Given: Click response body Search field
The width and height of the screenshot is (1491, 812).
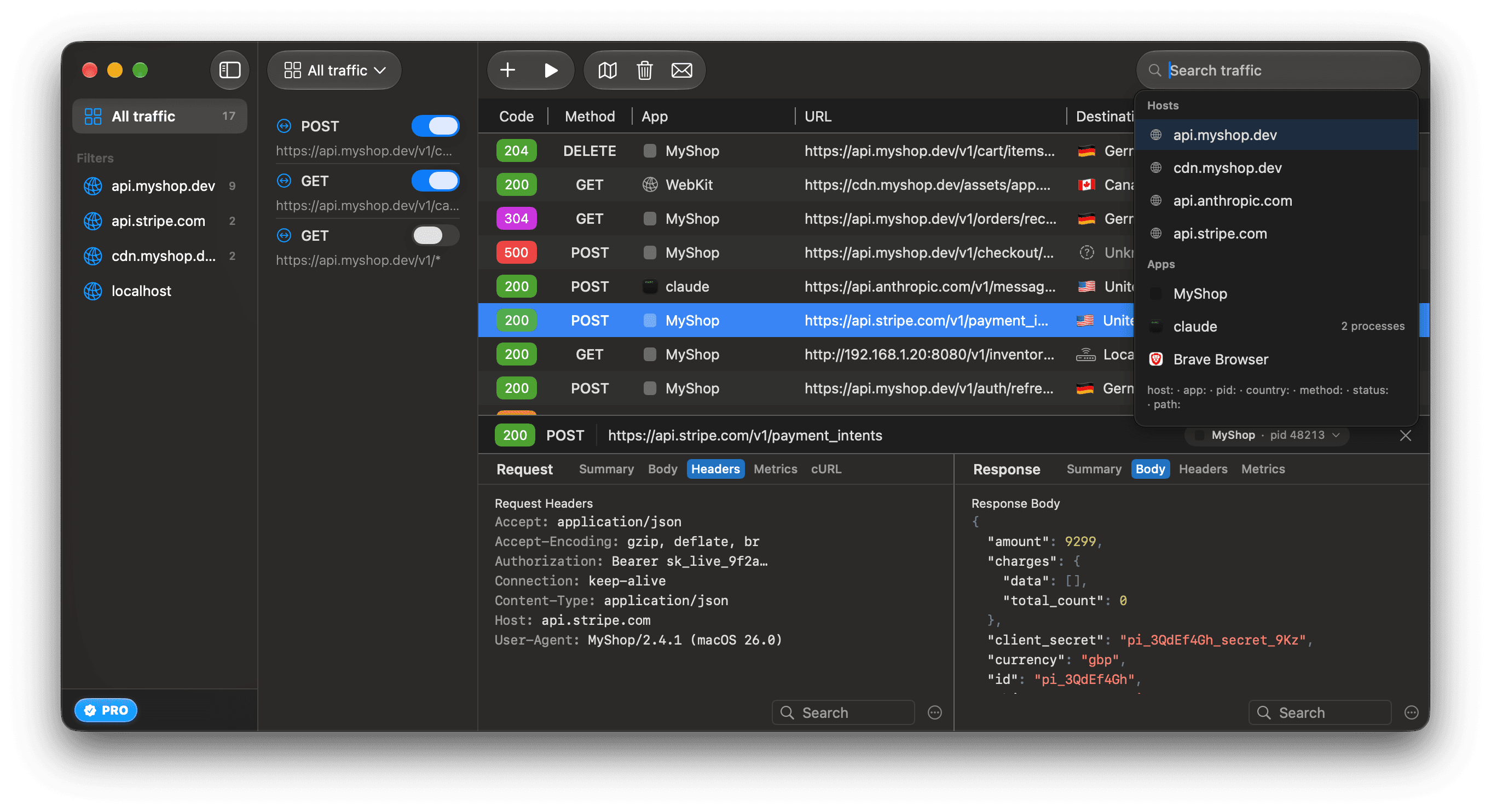Looking at the screenshot, I should (x=1319, y=712).
